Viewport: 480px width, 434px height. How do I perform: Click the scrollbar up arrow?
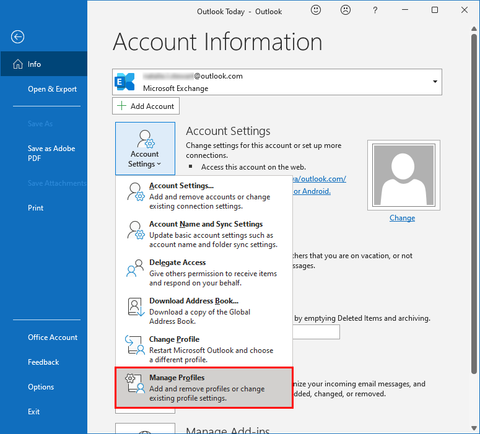click(474, 29)
